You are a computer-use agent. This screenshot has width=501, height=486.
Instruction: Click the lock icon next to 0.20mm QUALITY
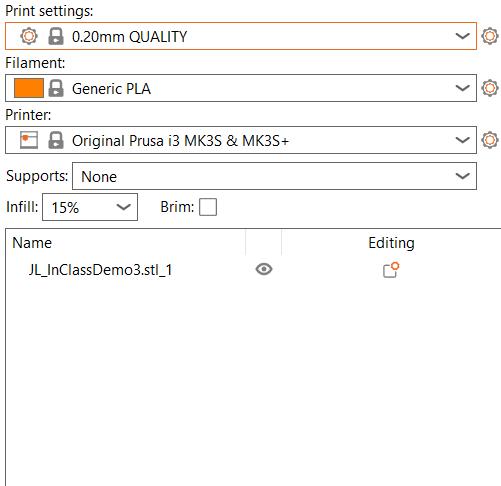[56, 36]
